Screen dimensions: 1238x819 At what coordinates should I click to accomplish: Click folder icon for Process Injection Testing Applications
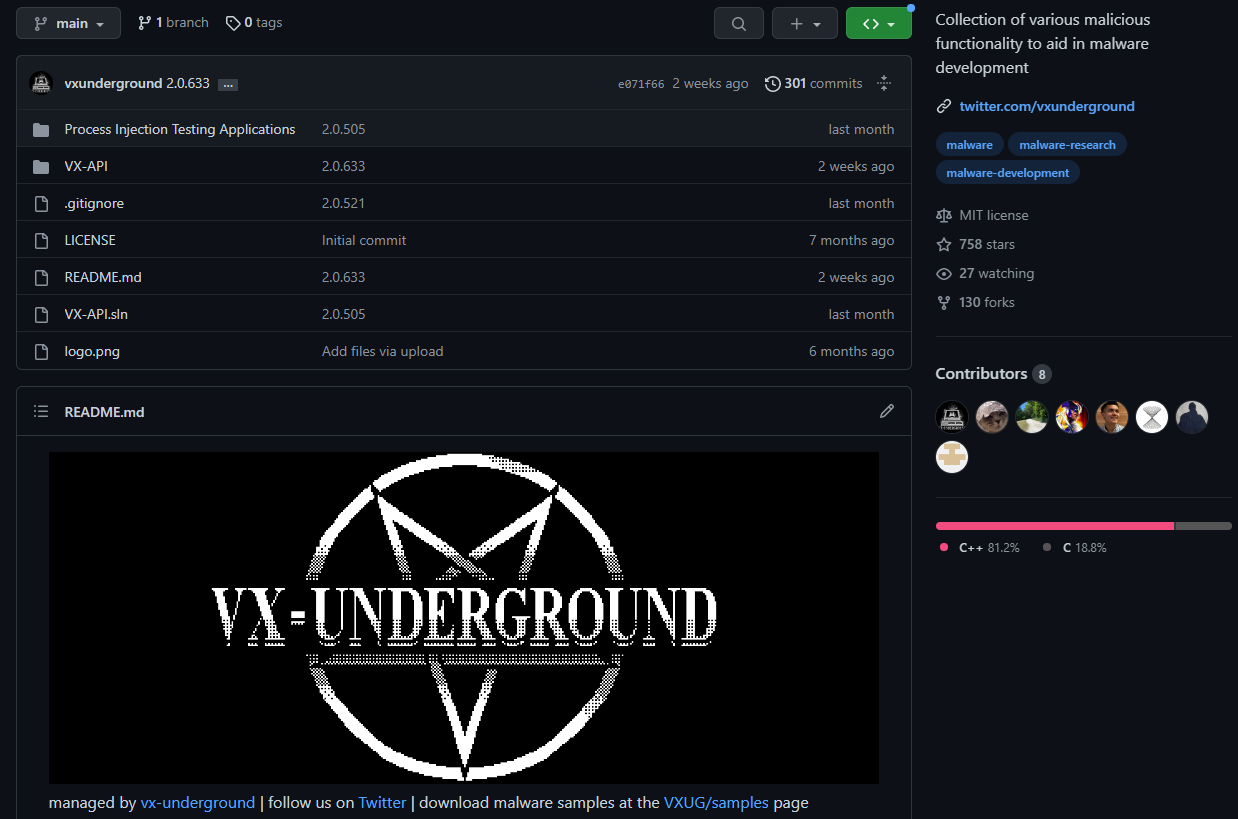click(41, 130)
